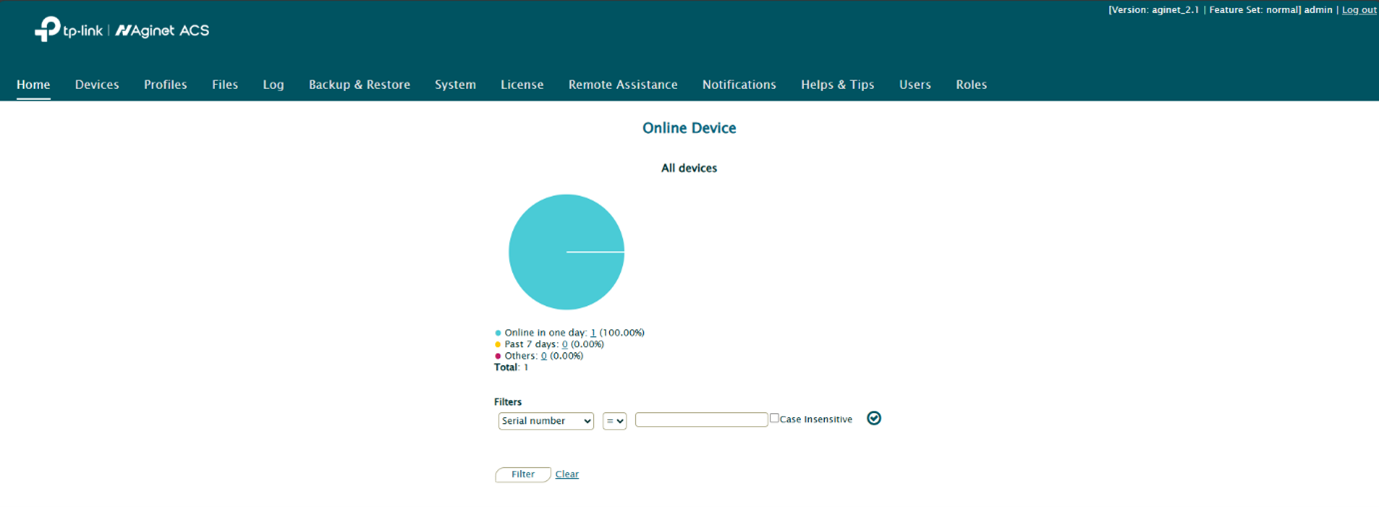
Task: Expand the equals operator dropdown
Action: pos(614,421)
